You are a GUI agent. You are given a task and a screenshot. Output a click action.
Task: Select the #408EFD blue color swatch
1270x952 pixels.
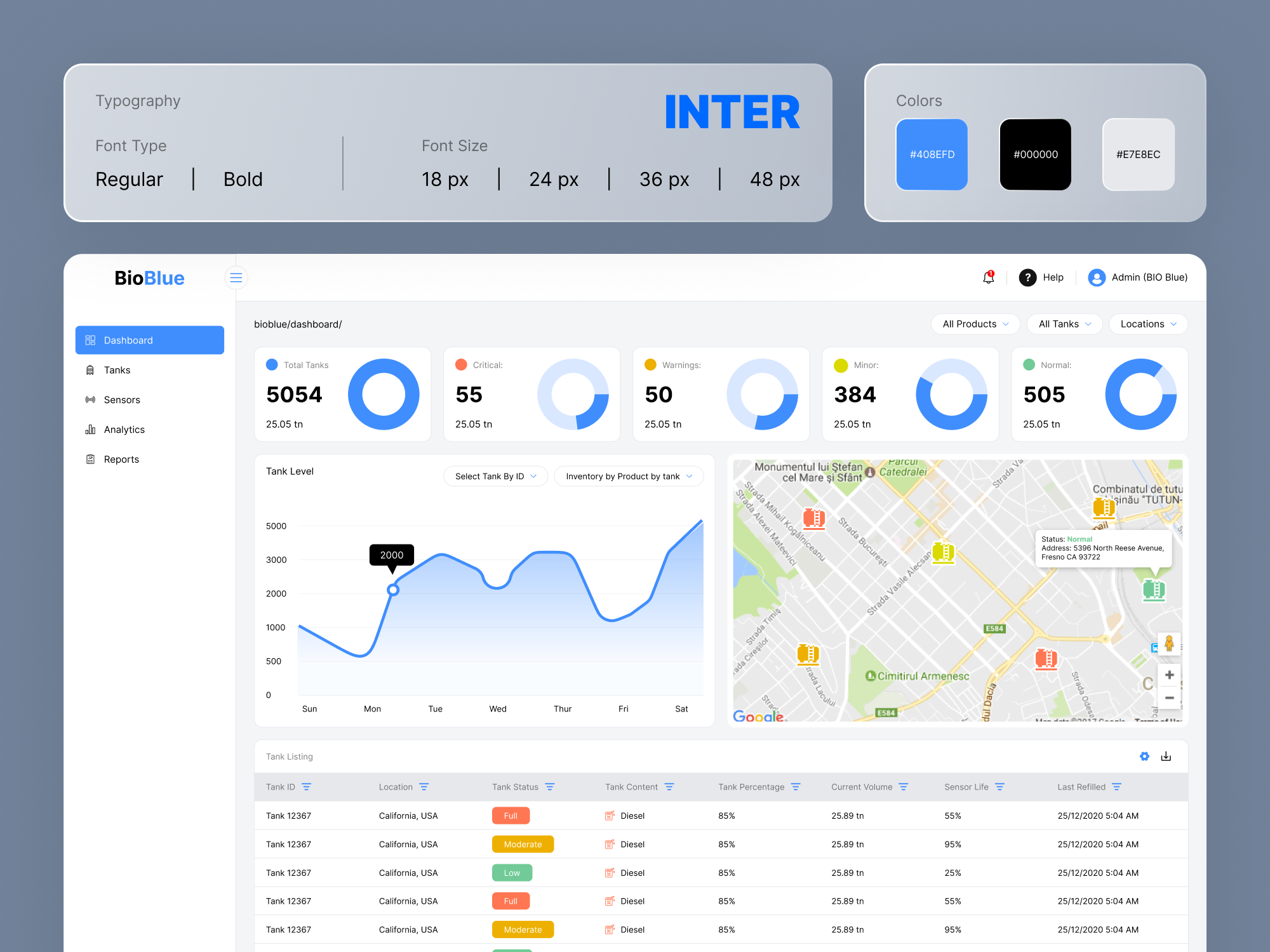click(932, 154)
